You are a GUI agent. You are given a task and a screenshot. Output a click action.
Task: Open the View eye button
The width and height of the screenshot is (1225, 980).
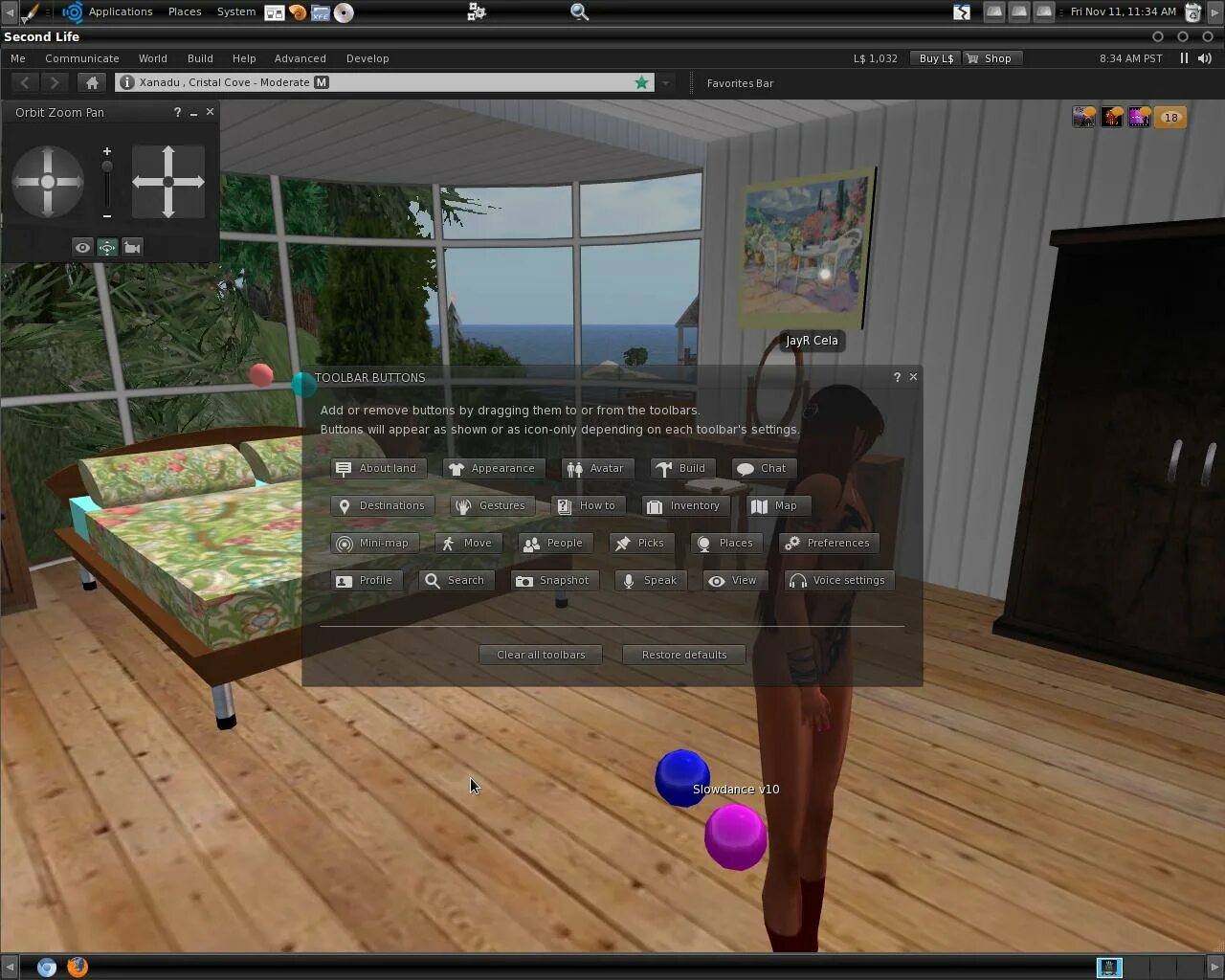(x=734, y=581)
